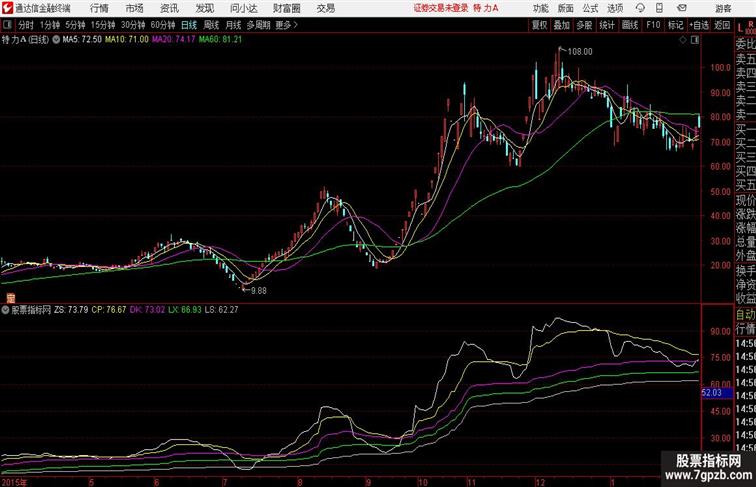The height and width of the screenshot is (487, 756).
Task: Open the mail envelope icon
Action: click(x=682, y=8)
